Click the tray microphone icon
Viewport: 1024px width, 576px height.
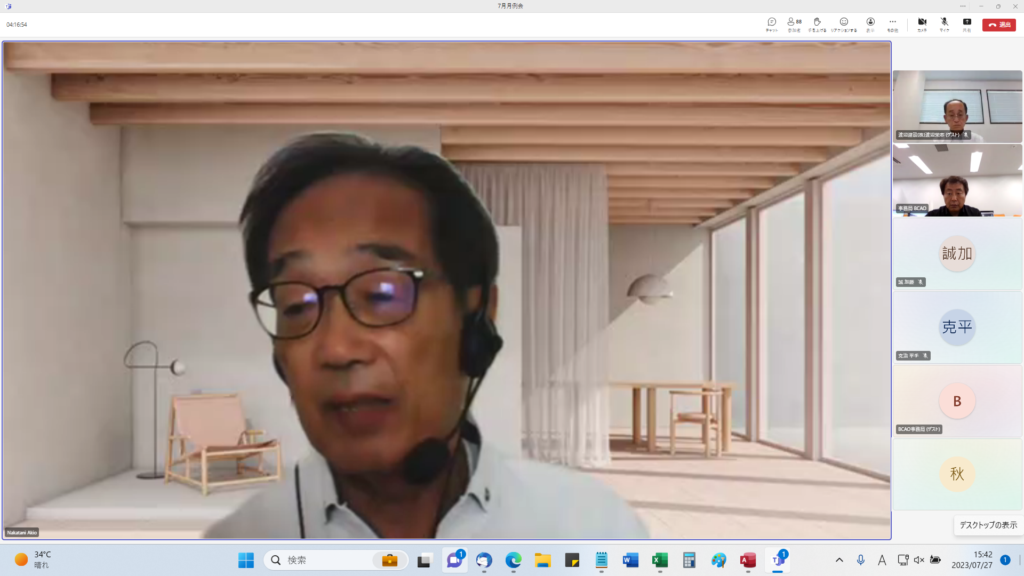[x=861, y=560]
